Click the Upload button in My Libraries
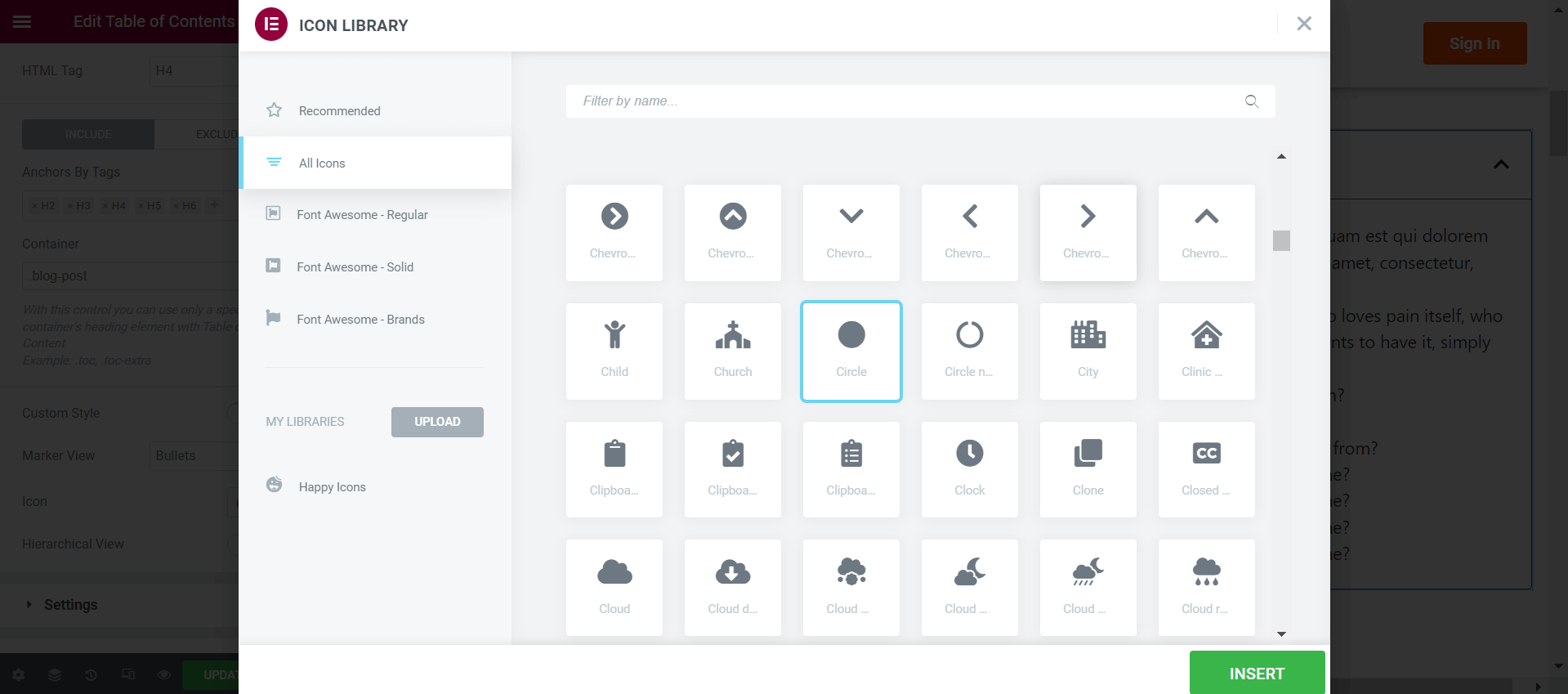Screen dimensions: 1568x694 pos(437,422)
